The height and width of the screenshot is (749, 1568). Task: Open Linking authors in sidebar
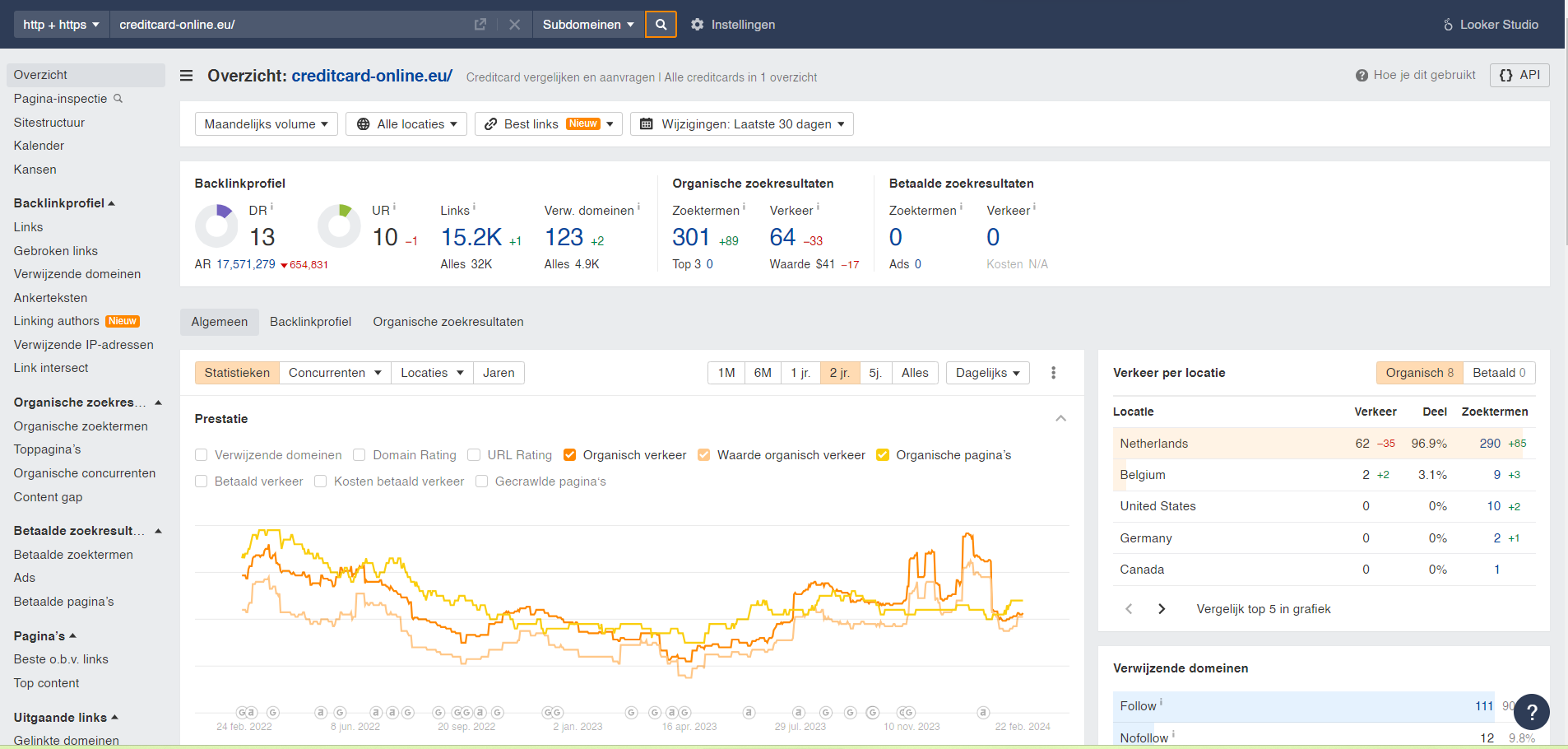[56, 321]
